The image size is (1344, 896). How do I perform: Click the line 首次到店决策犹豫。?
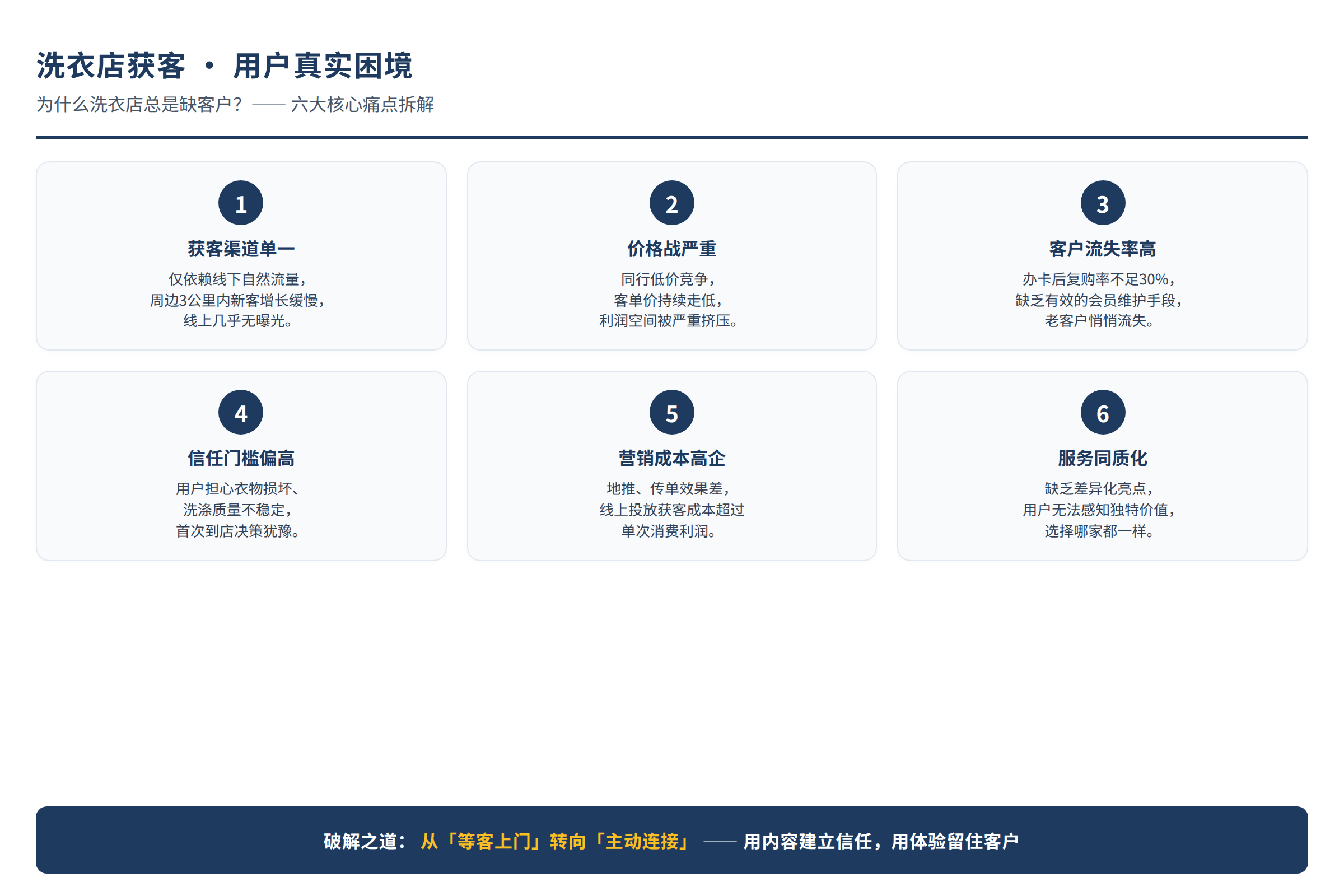click(239, 531)
